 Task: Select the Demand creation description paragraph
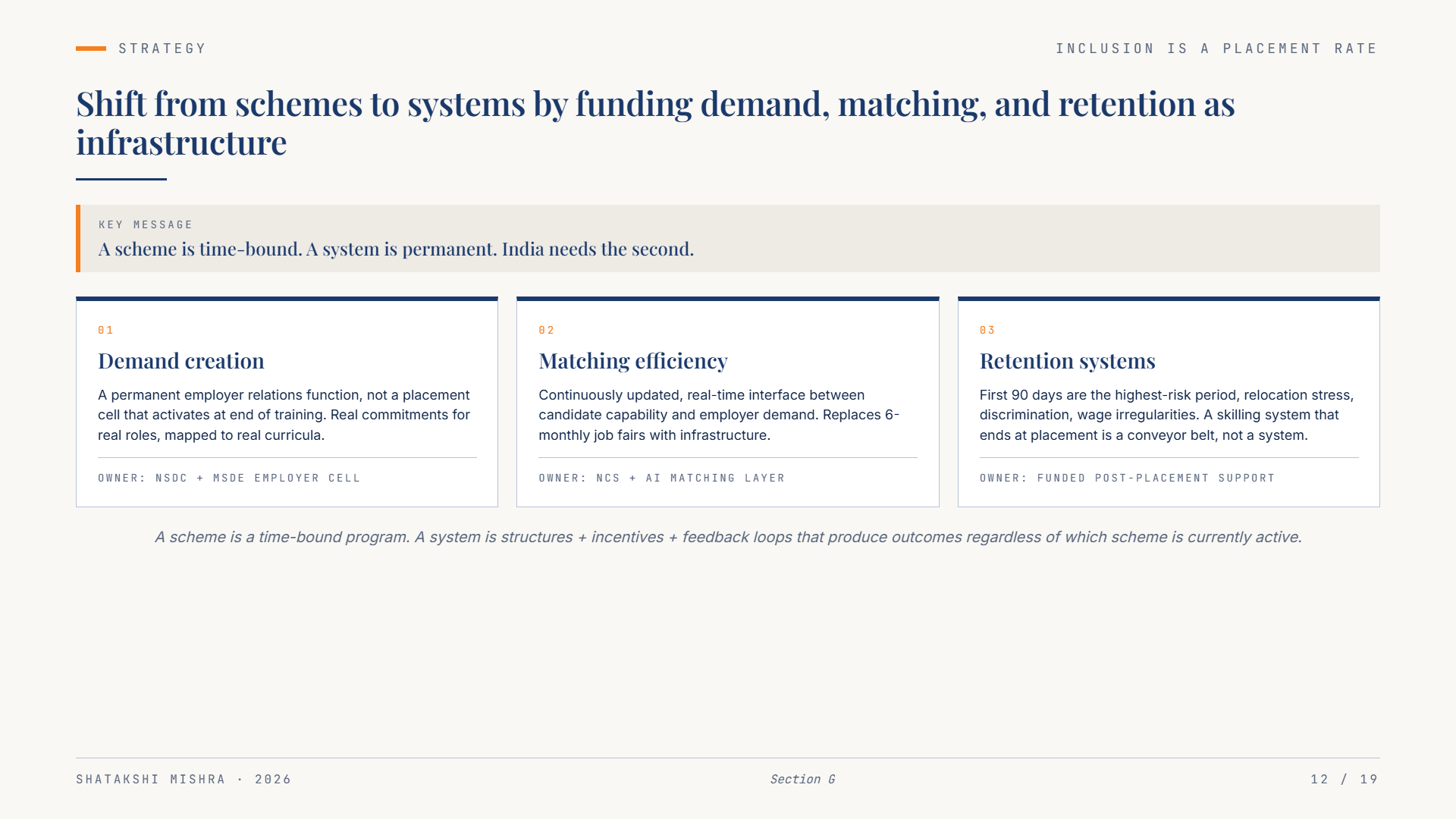click(285, 415)
